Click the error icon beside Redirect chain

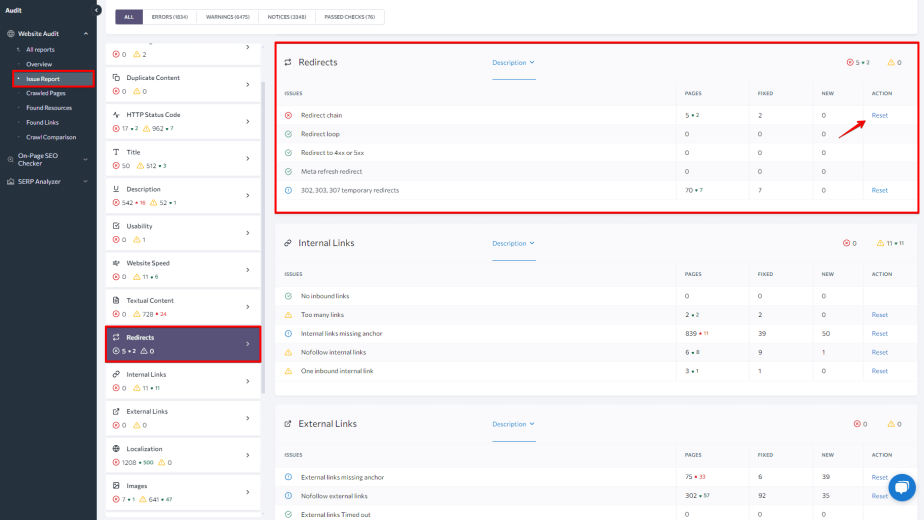point(288,116)
